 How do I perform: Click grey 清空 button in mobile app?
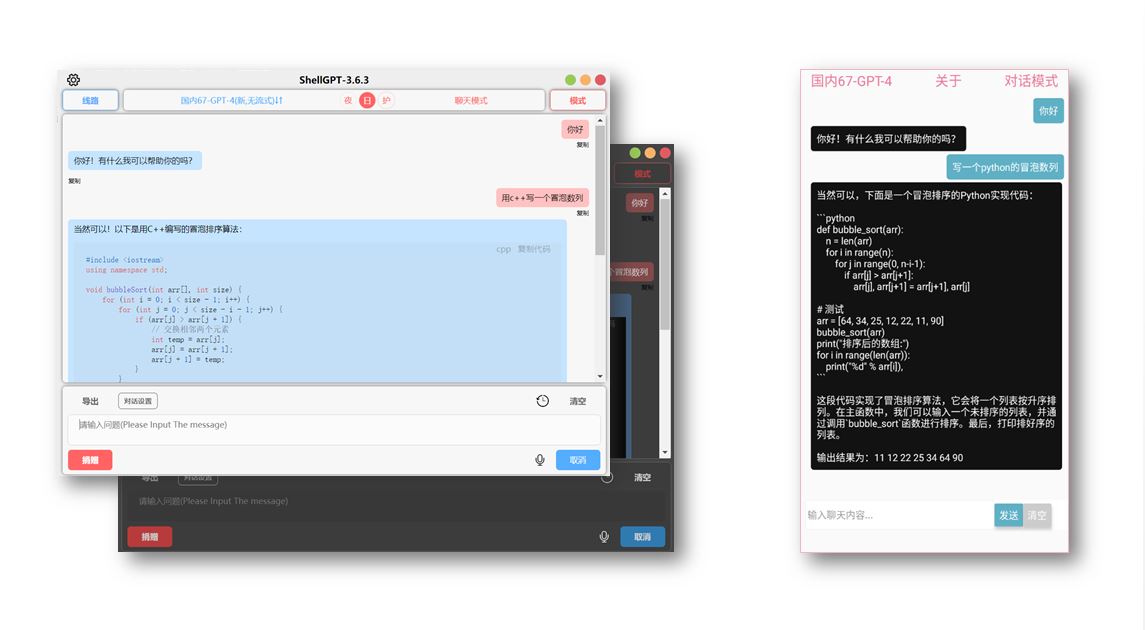click(x=1037, y=515)
